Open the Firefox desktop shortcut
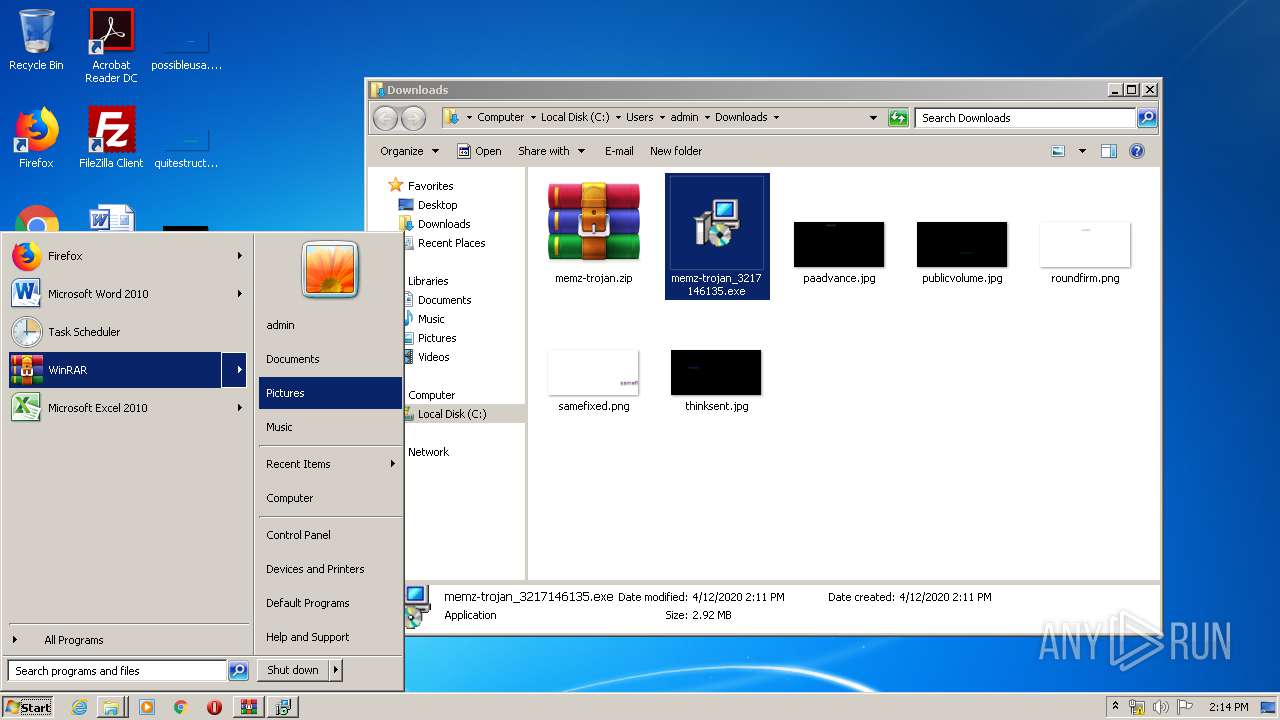The height and width of the screenshot is (720, 1280). click(36, 138)
